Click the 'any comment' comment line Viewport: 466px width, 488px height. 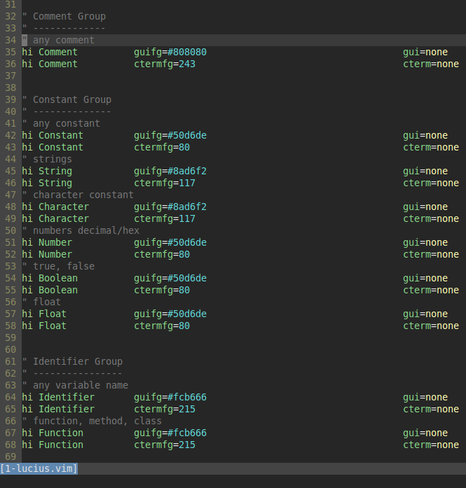click(58, 40)
